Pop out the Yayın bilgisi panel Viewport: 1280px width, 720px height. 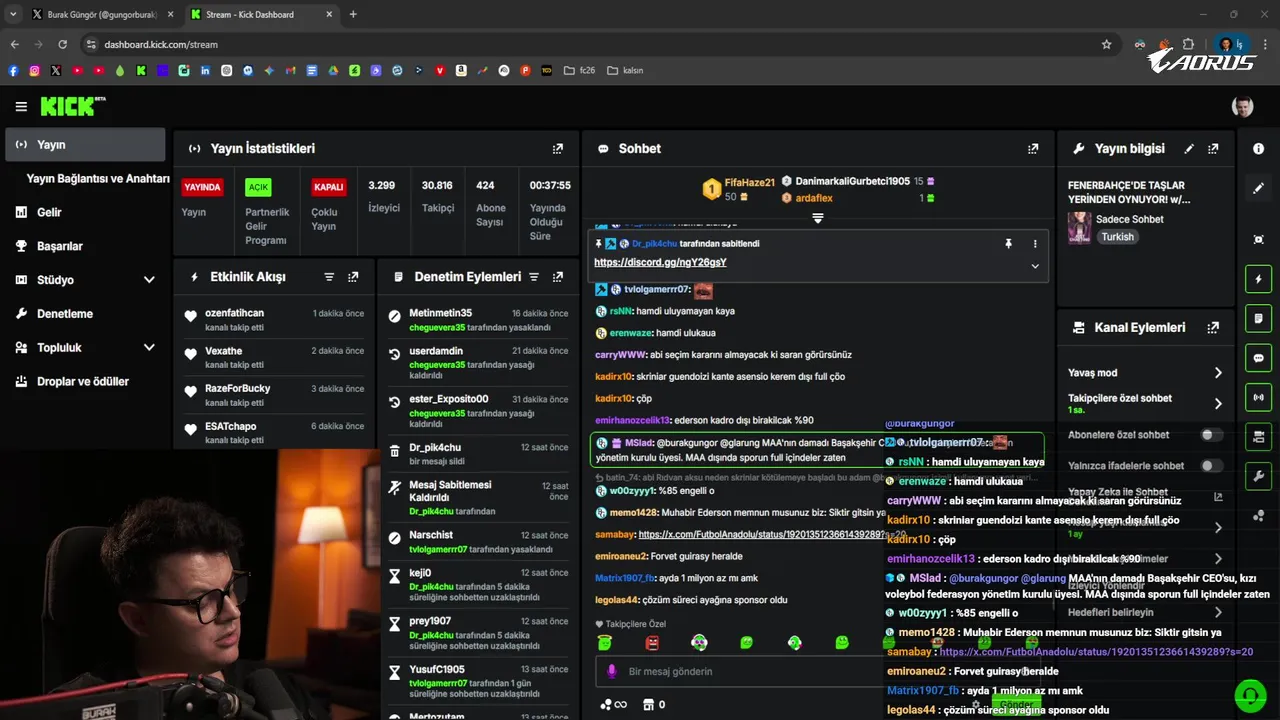point(1213,149)
